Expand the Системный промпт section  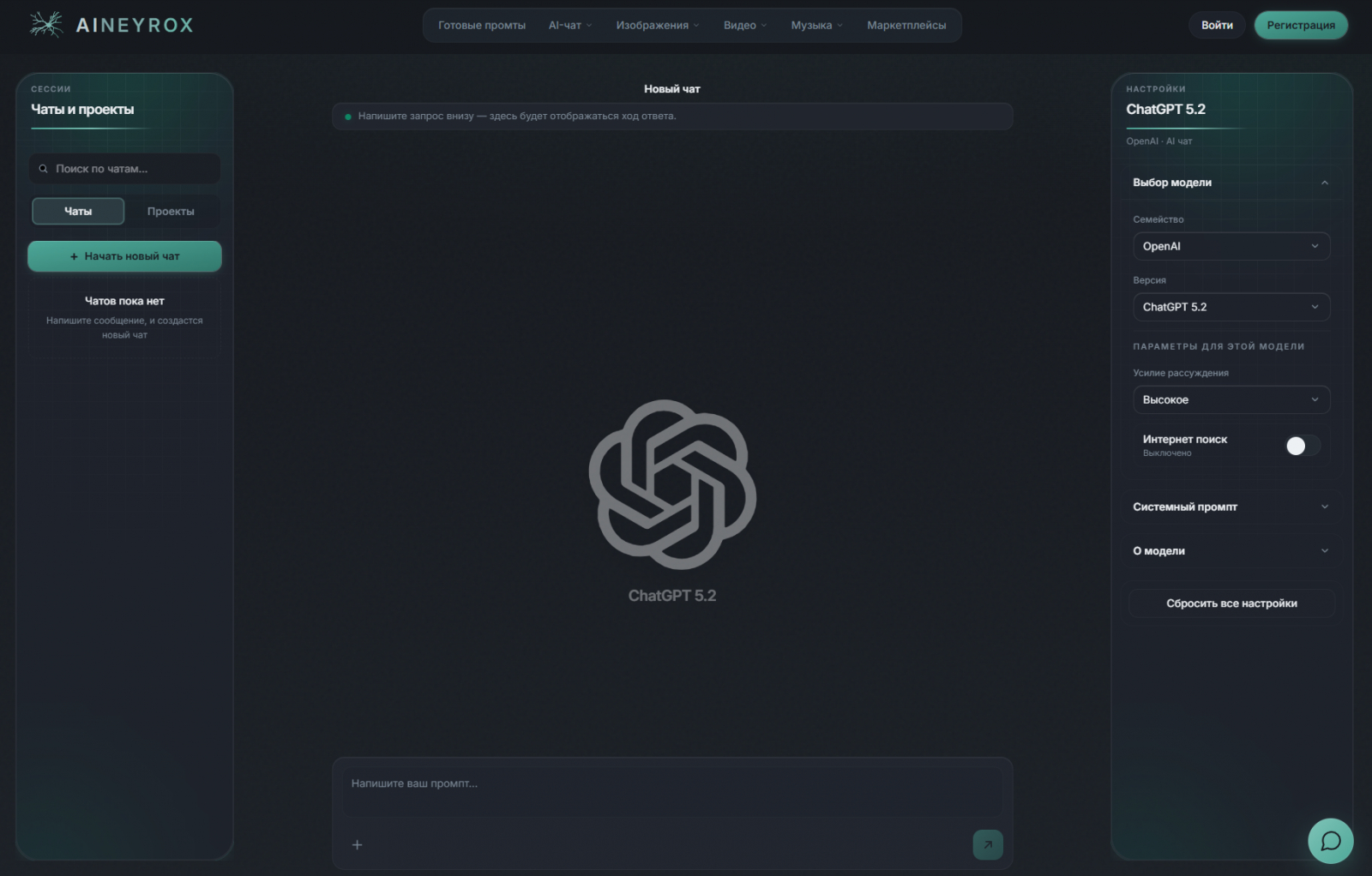tap(1231, 507)
